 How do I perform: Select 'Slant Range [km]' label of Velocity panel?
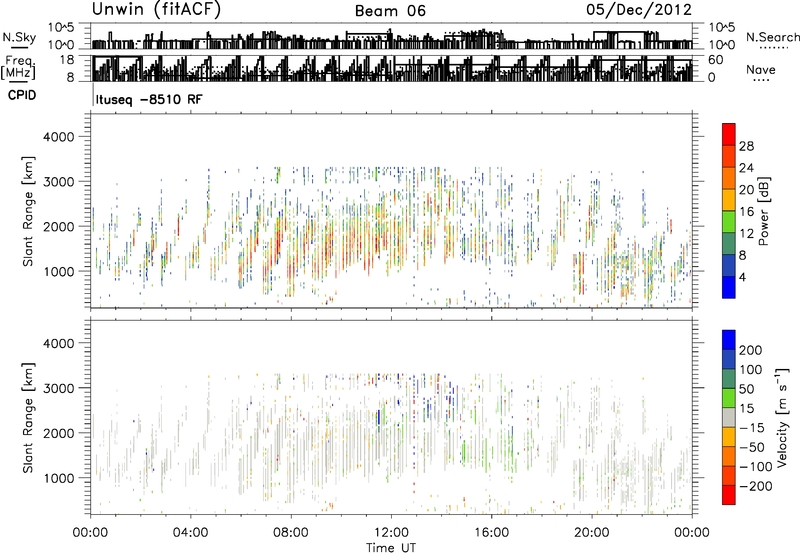[x=29, y=417]
